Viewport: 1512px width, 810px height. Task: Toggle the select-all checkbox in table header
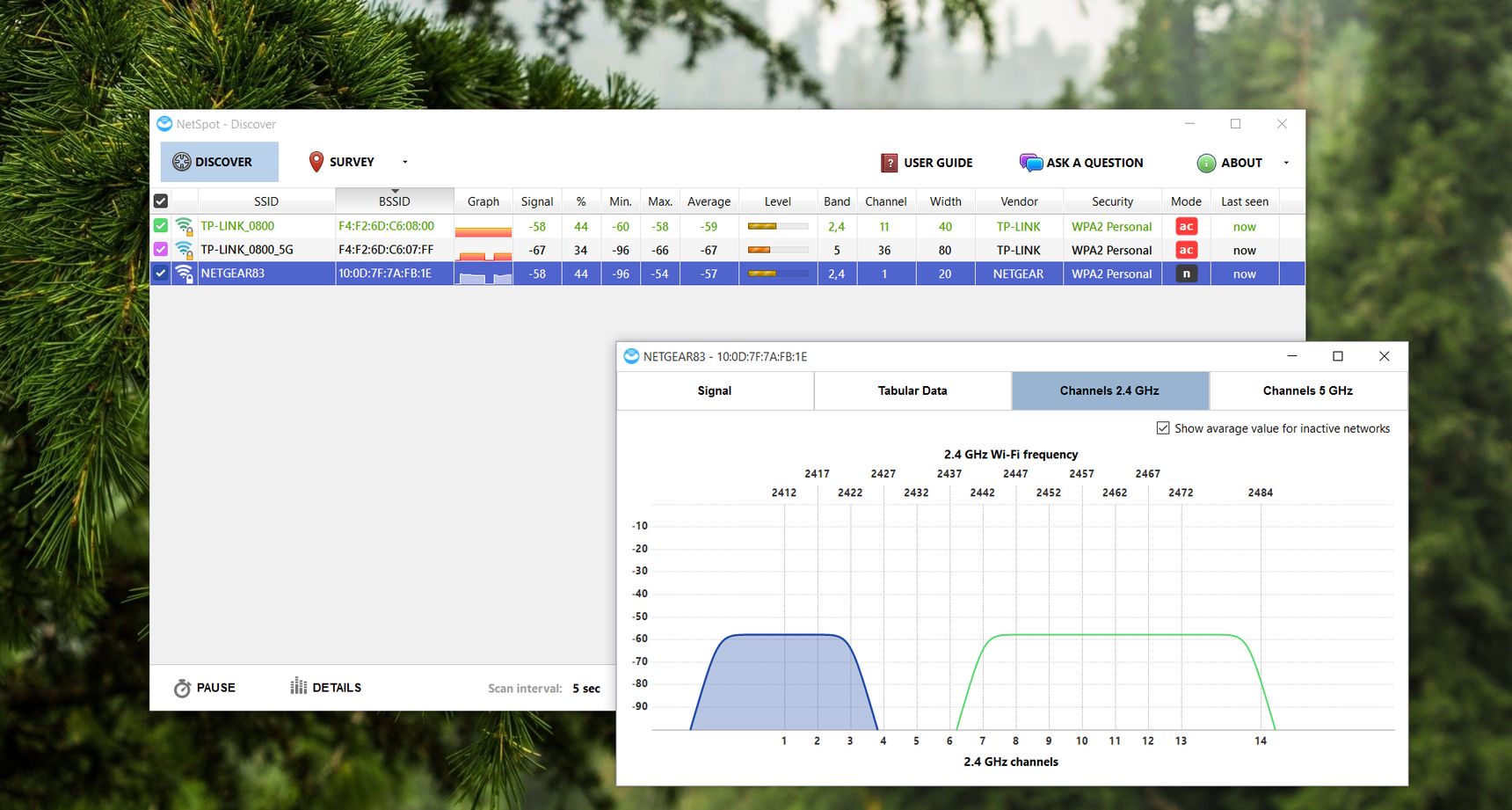coord(161,201)
